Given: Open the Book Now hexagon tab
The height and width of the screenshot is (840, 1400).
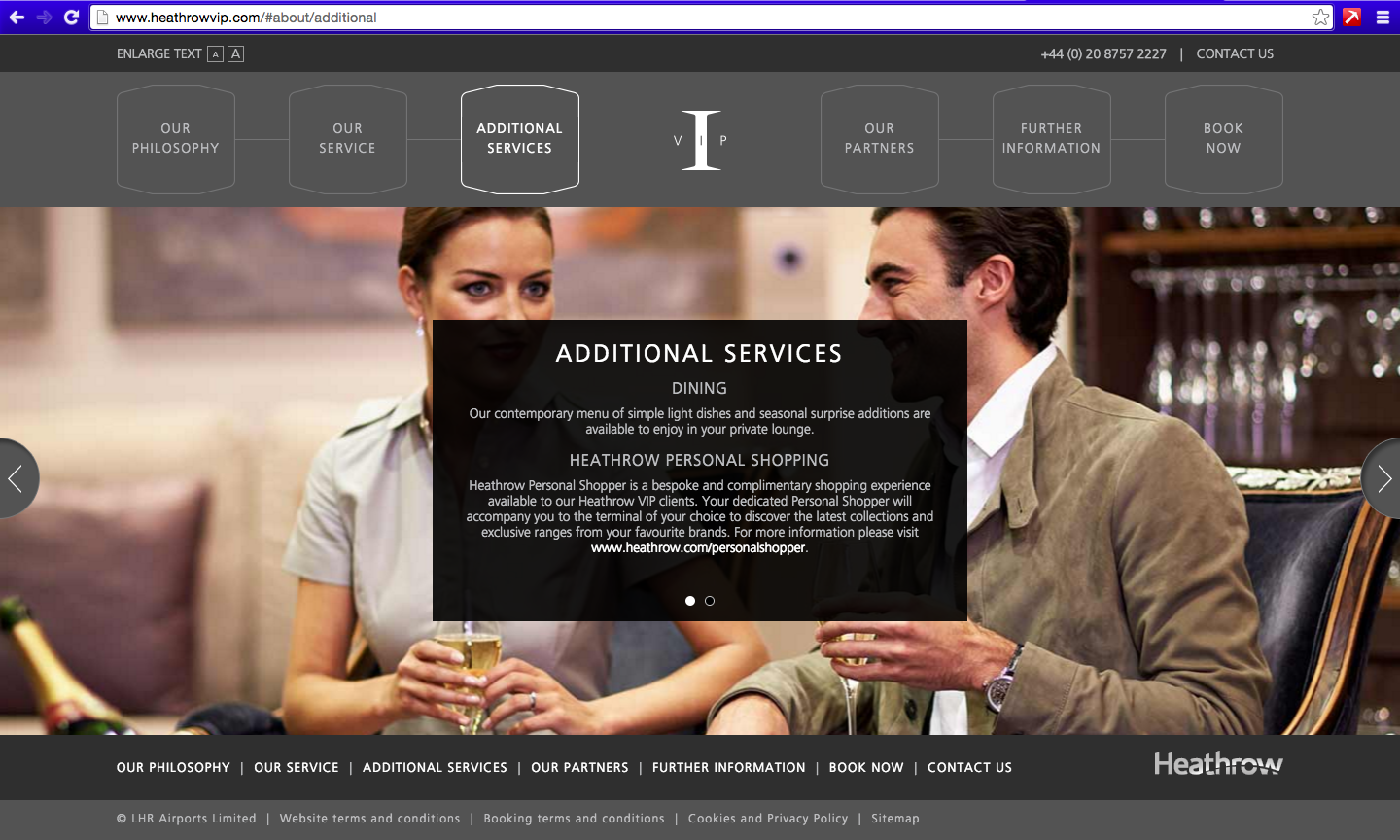Looking at the screenshot, I should 1224,139.
